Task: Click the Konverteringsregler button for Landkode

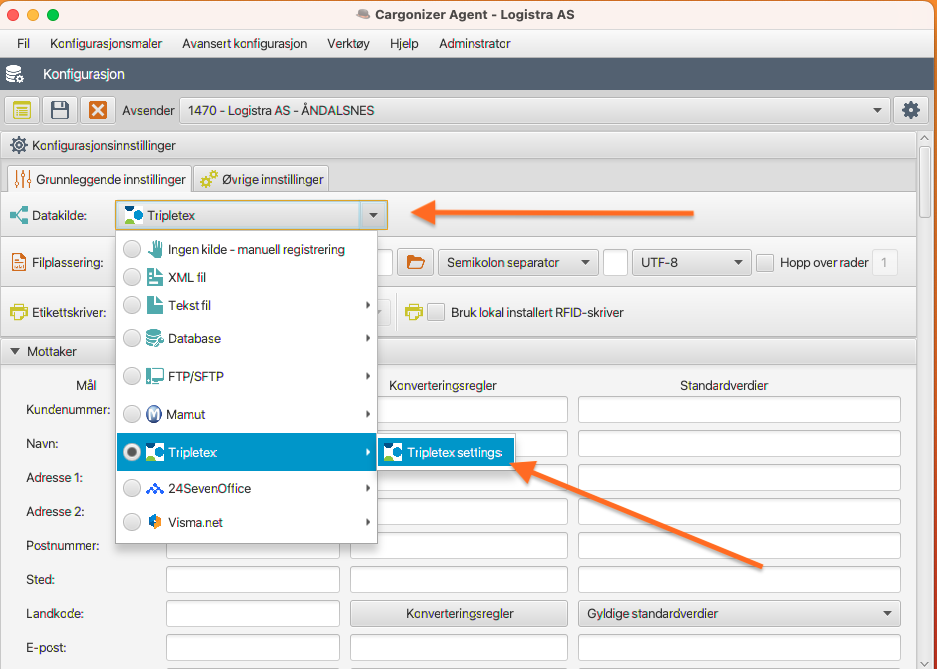Action: point(459,613)
